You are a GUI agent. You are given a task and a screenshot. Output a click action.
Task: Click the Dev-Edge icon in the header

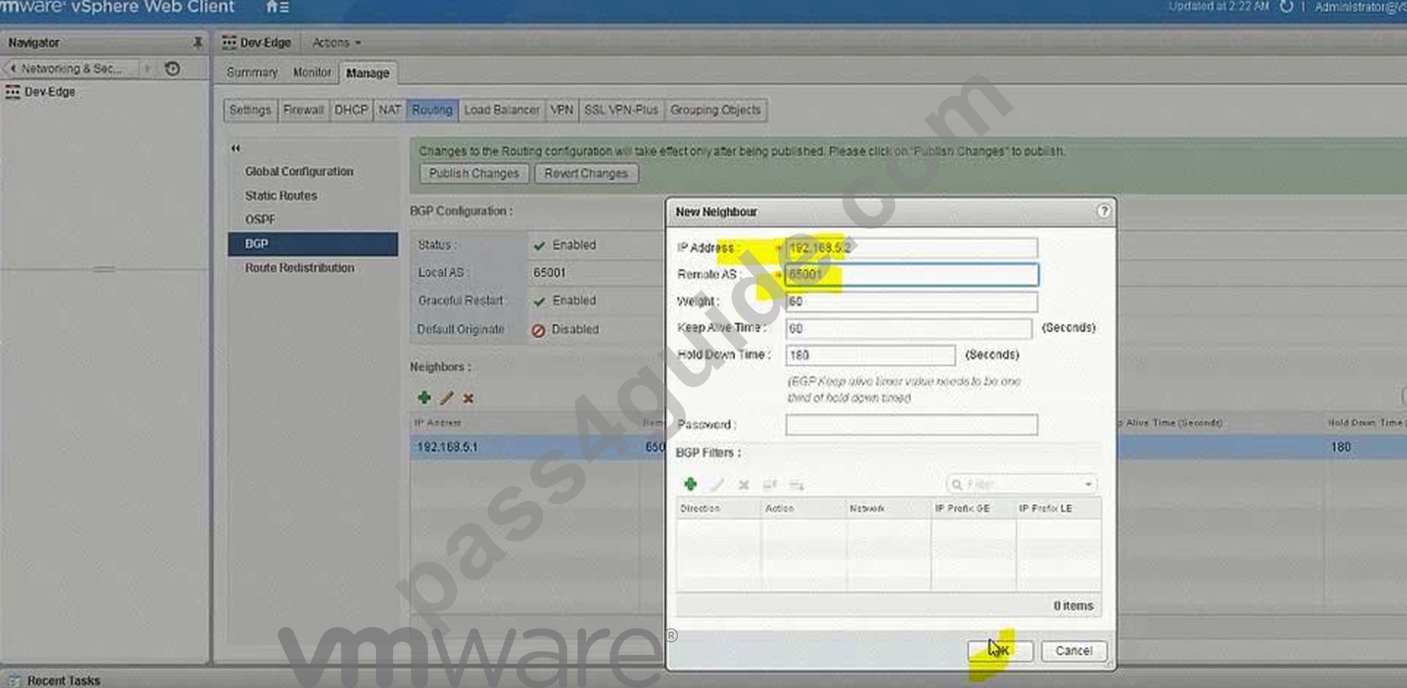(x=229, y=43)
